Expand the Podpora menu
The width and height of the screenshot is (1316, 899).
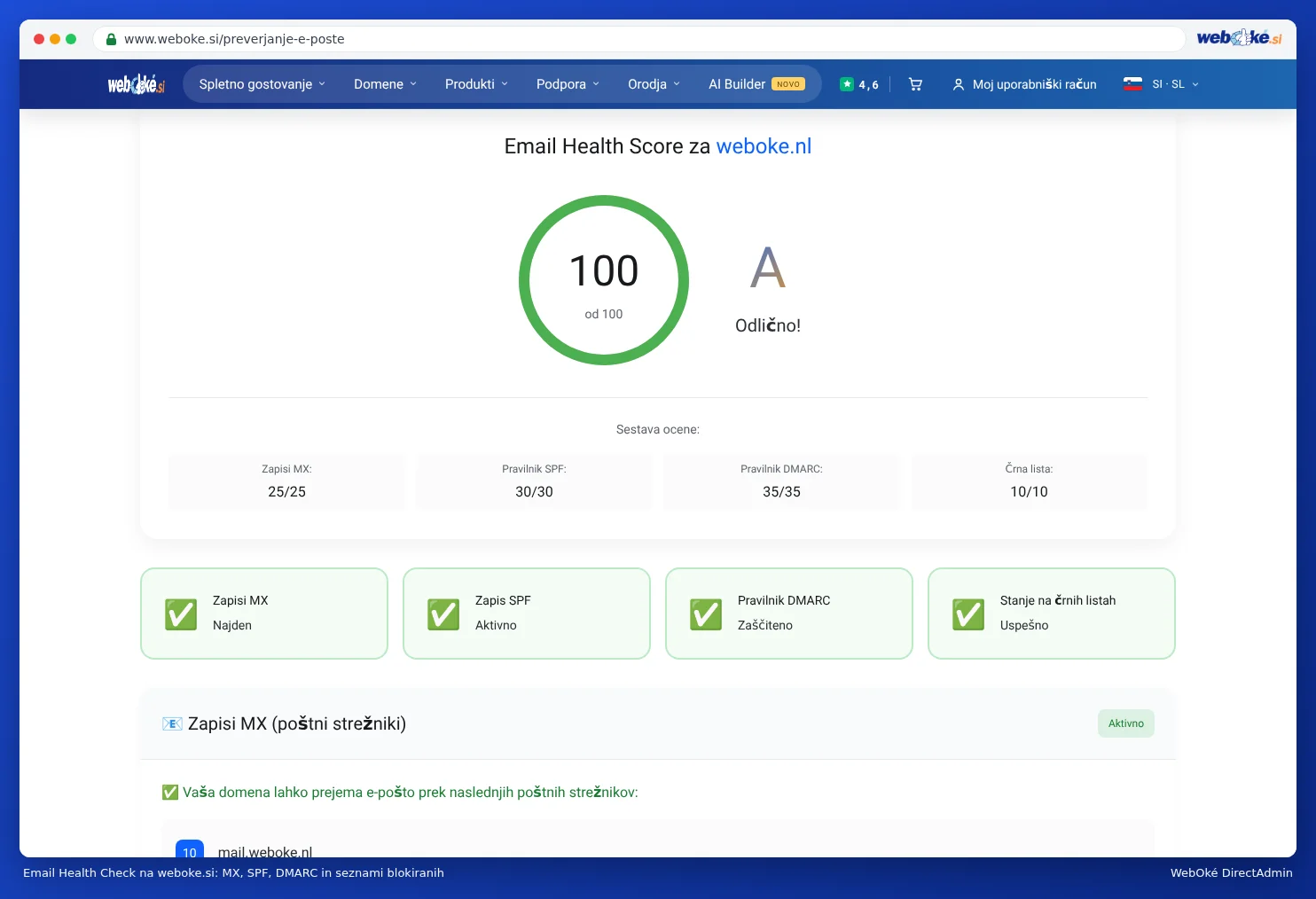pos(568,84)
